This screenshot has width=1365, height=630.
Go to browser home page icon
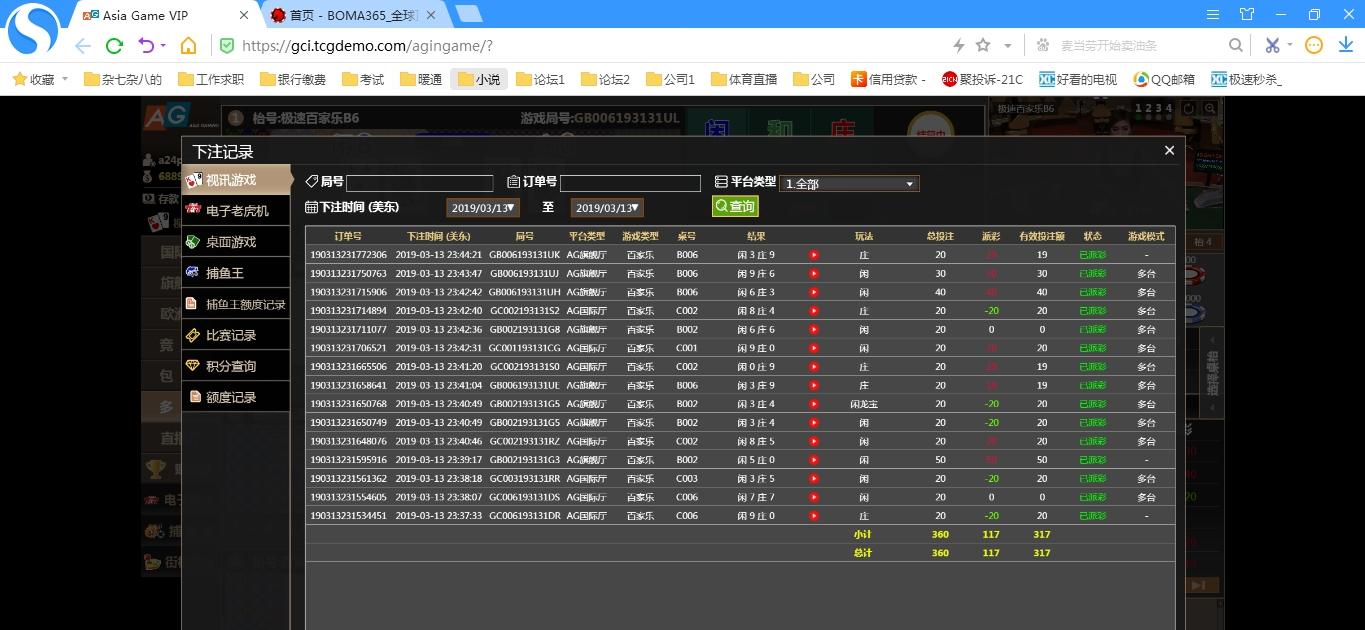pos(188,46)
